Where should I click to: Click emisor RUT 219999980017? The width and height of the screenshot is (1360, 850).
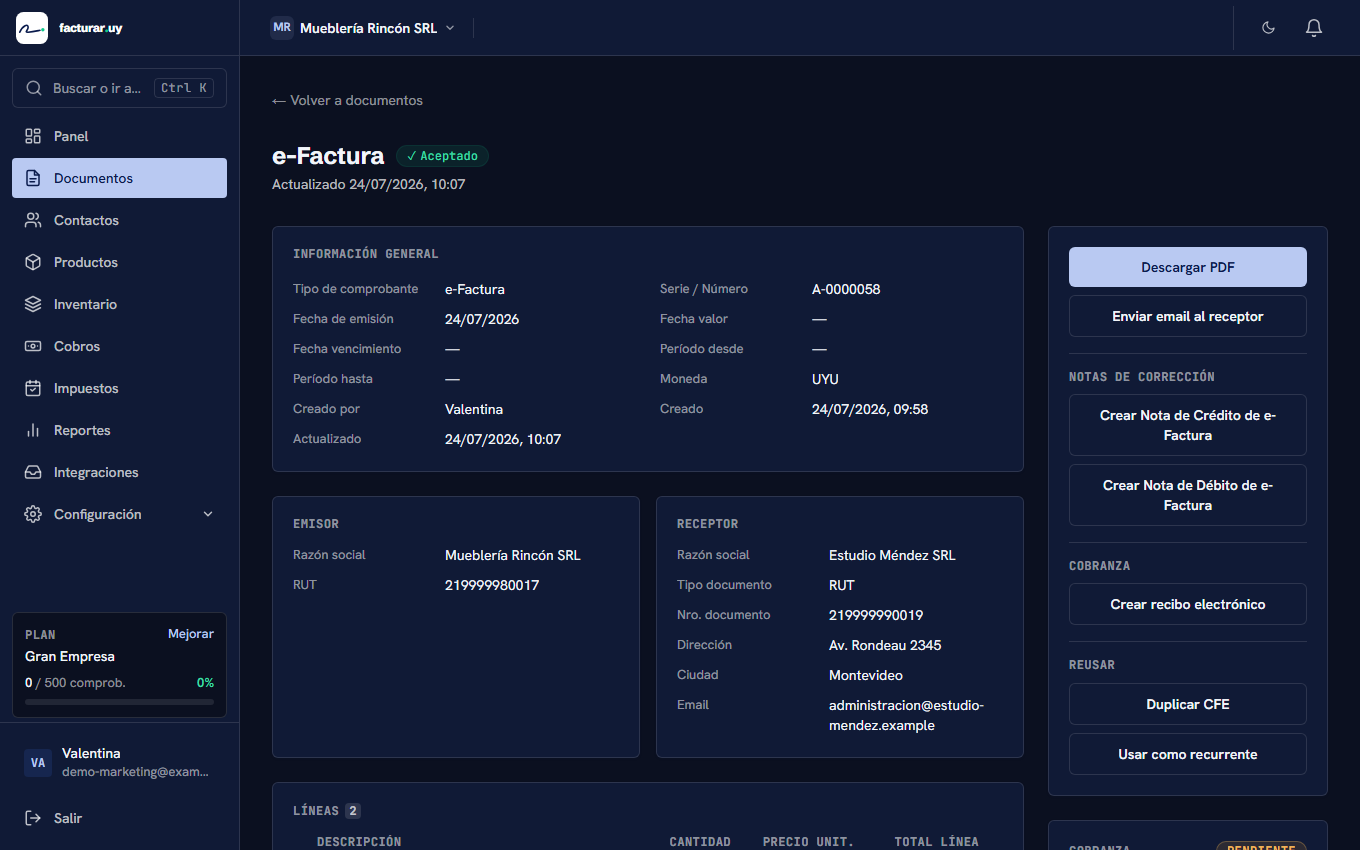(492, 585)
